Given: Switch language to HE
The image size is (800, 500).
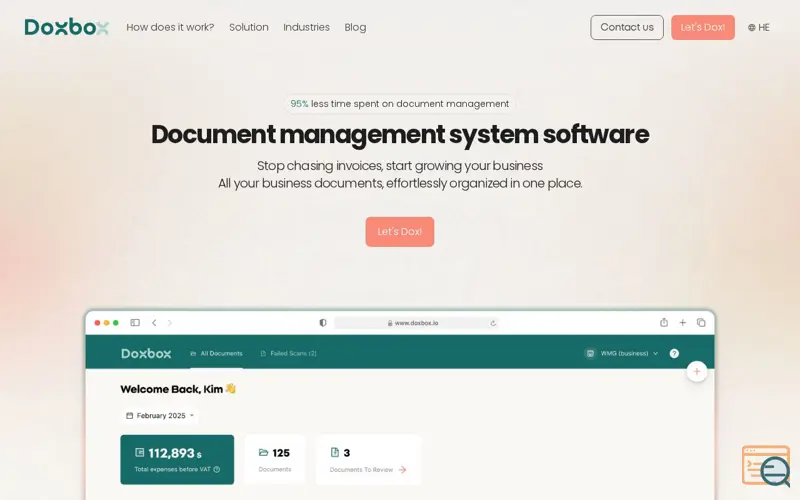Looking at the screenshot, I should [759, 28].
